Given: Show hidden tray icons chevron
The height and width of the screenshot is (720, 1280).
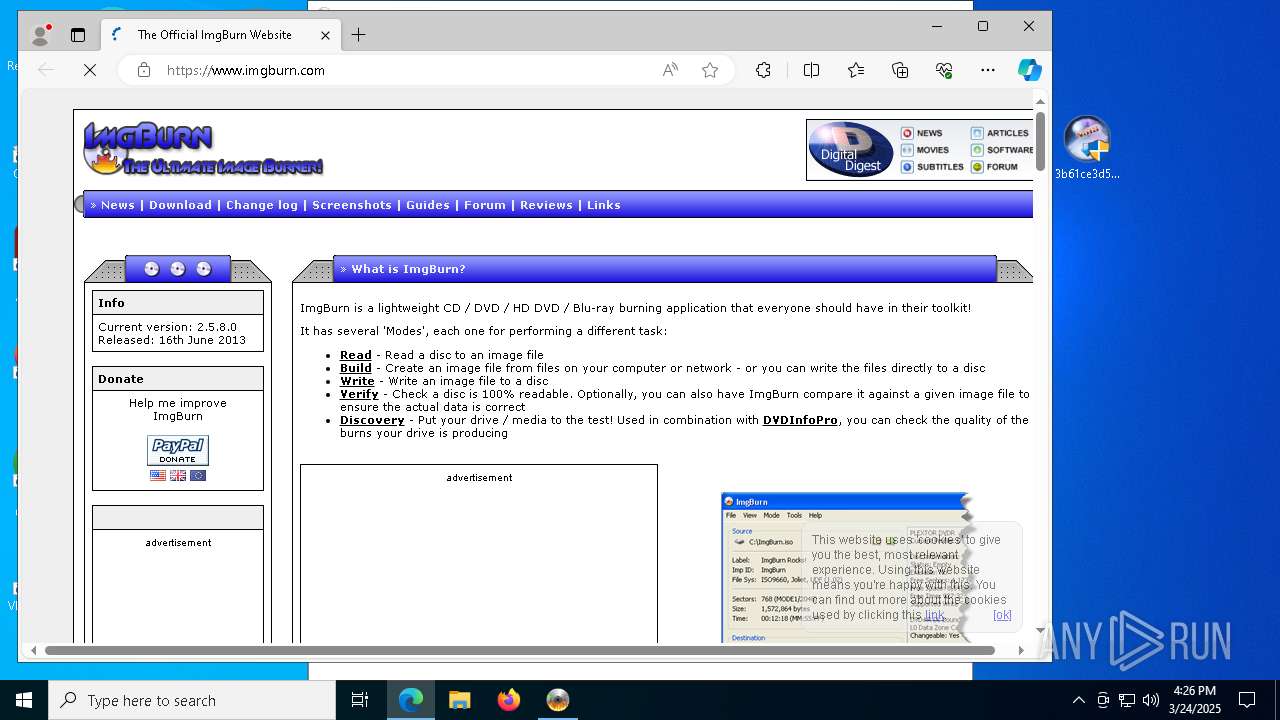Looking at the screenshot, I should coord(1078,700).
